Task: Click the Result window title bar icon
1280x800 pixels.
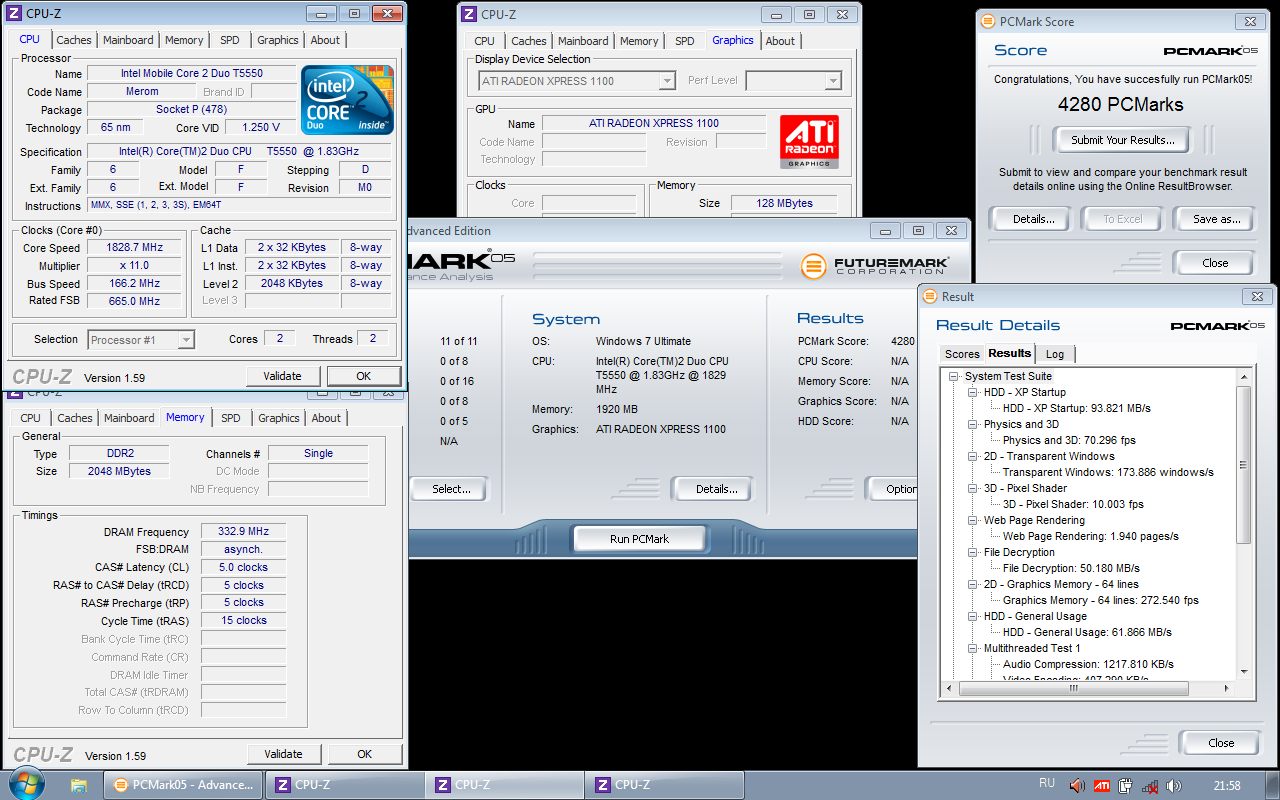Action: point(929,296)
